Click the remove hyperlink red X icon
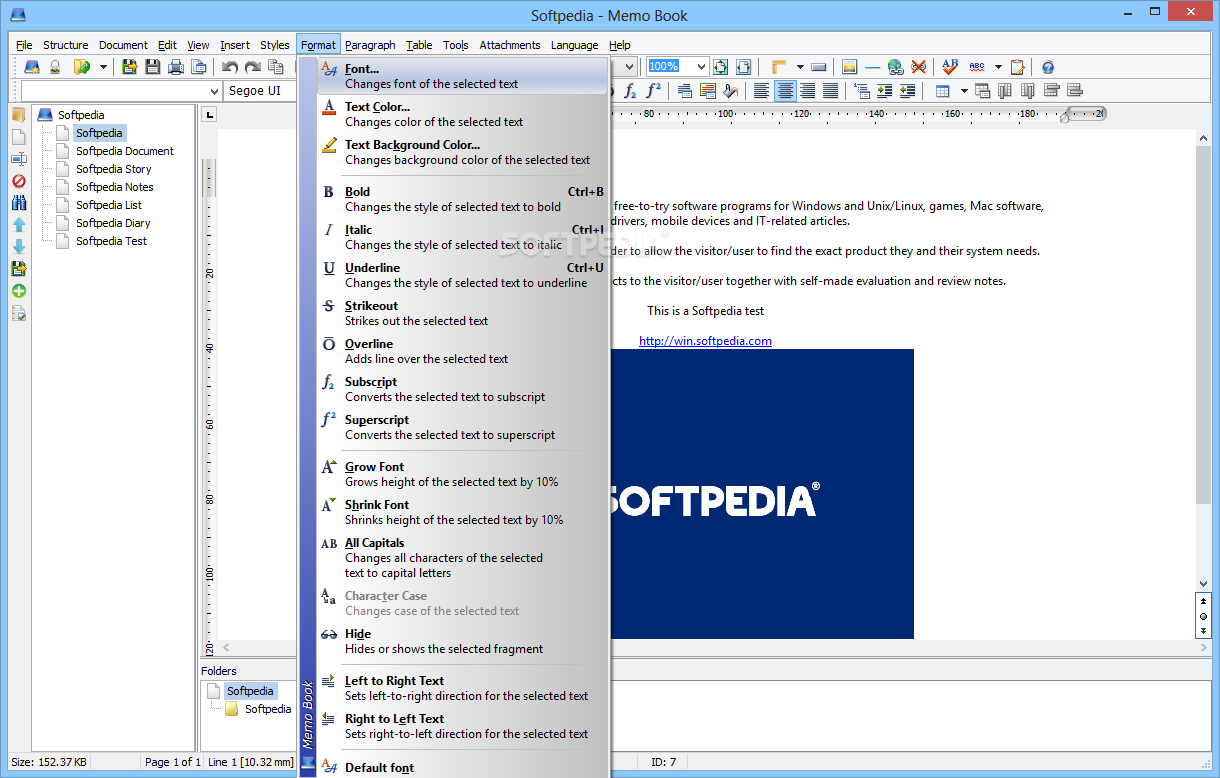Image resolution: width=1220 pixels, height=778 pixels. (918, 67)
